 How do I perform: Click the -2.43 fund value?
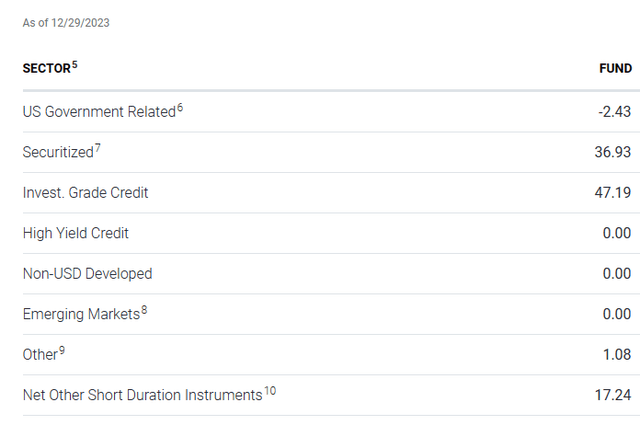click(x=615, y=112)
